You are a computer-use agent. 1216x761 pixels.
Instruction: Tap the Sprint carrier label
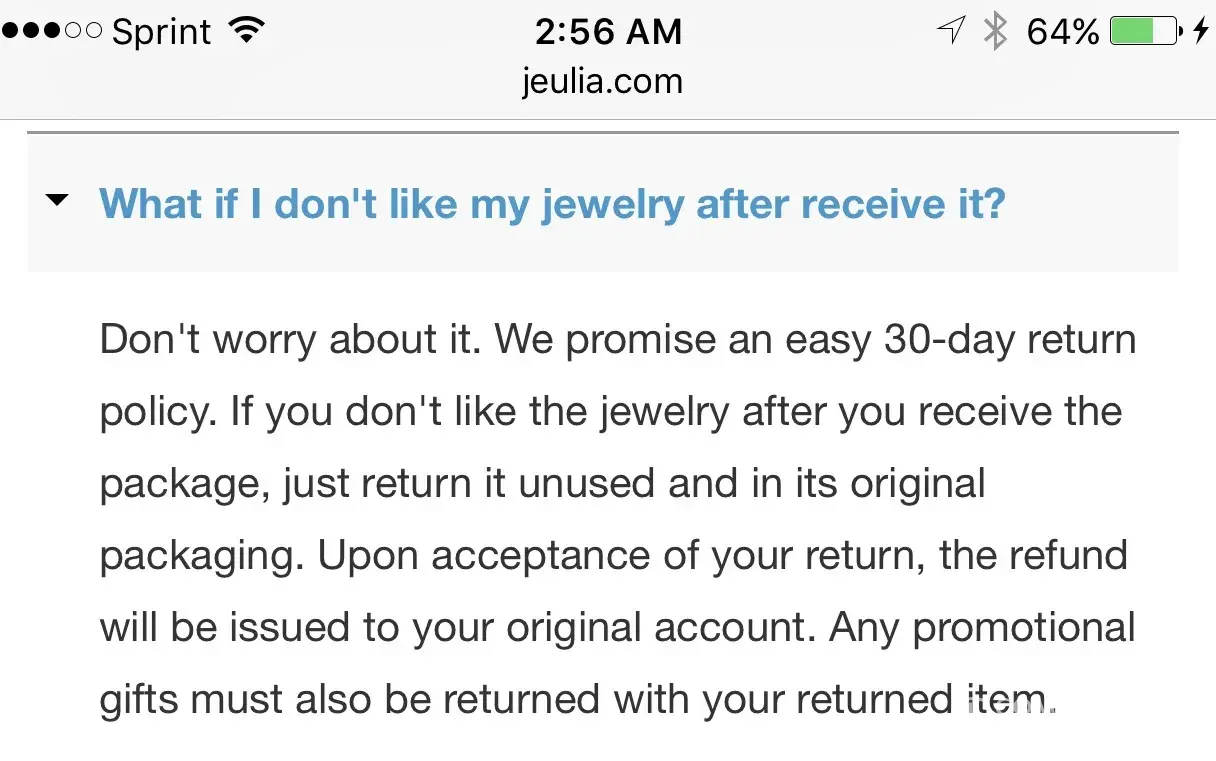pos(162,32)
